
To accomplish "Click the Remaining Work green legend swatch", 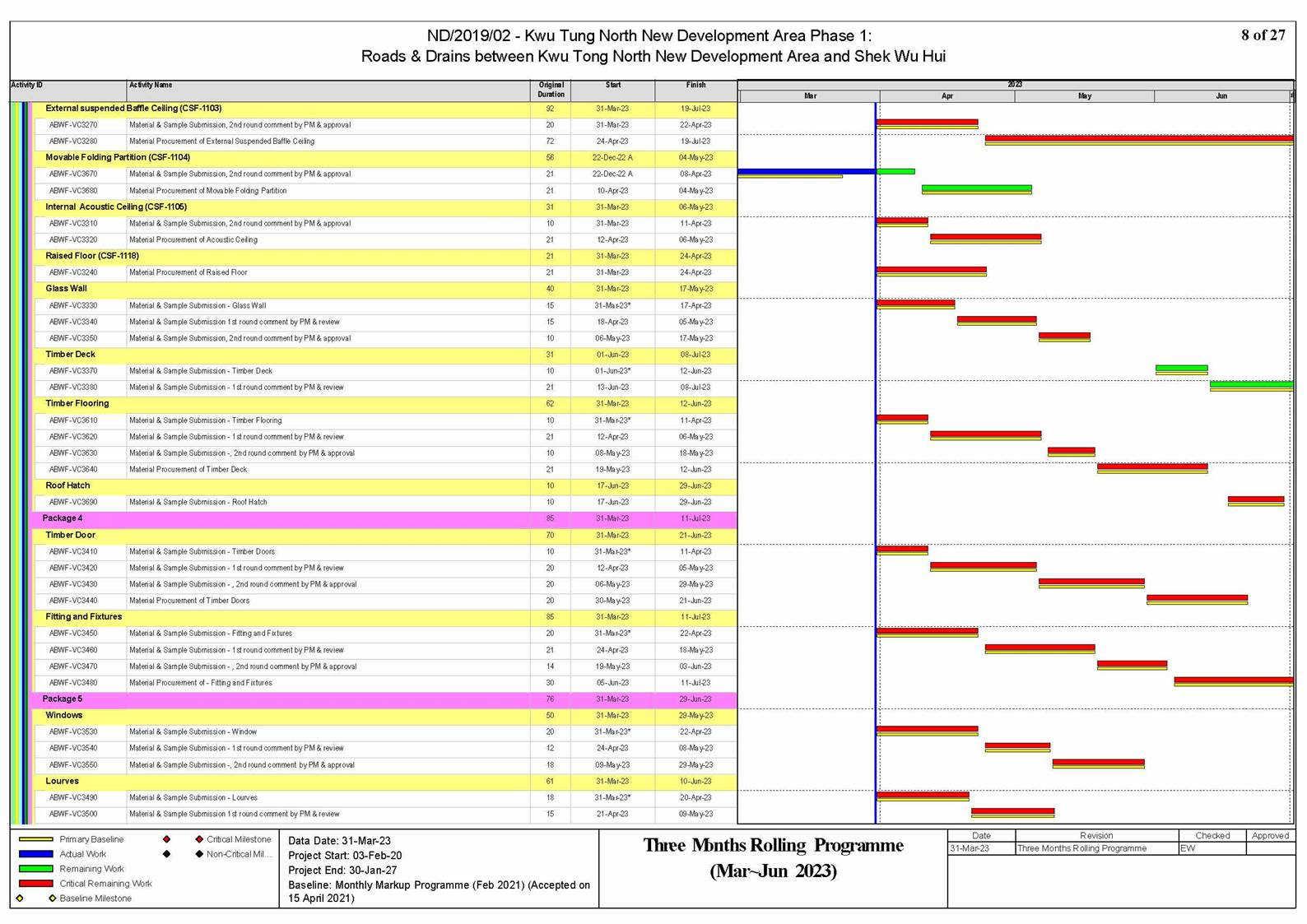I will (35, 869).
